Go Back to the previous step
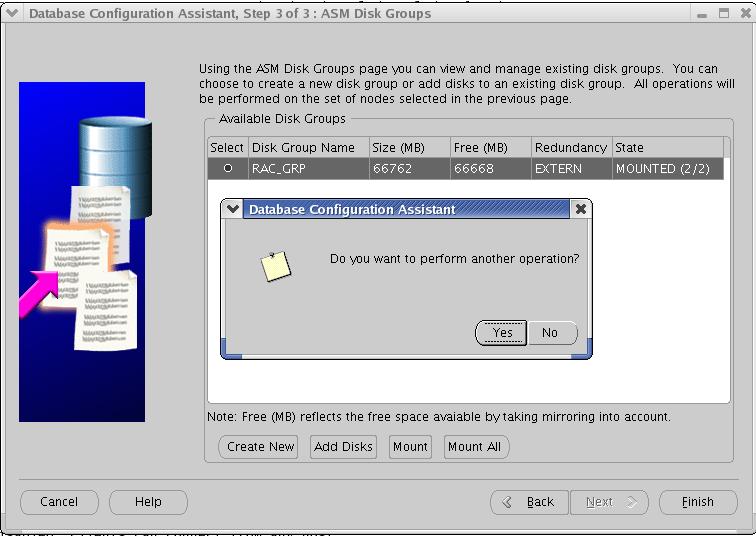This screenshot has height=536, width=756. 530,502
